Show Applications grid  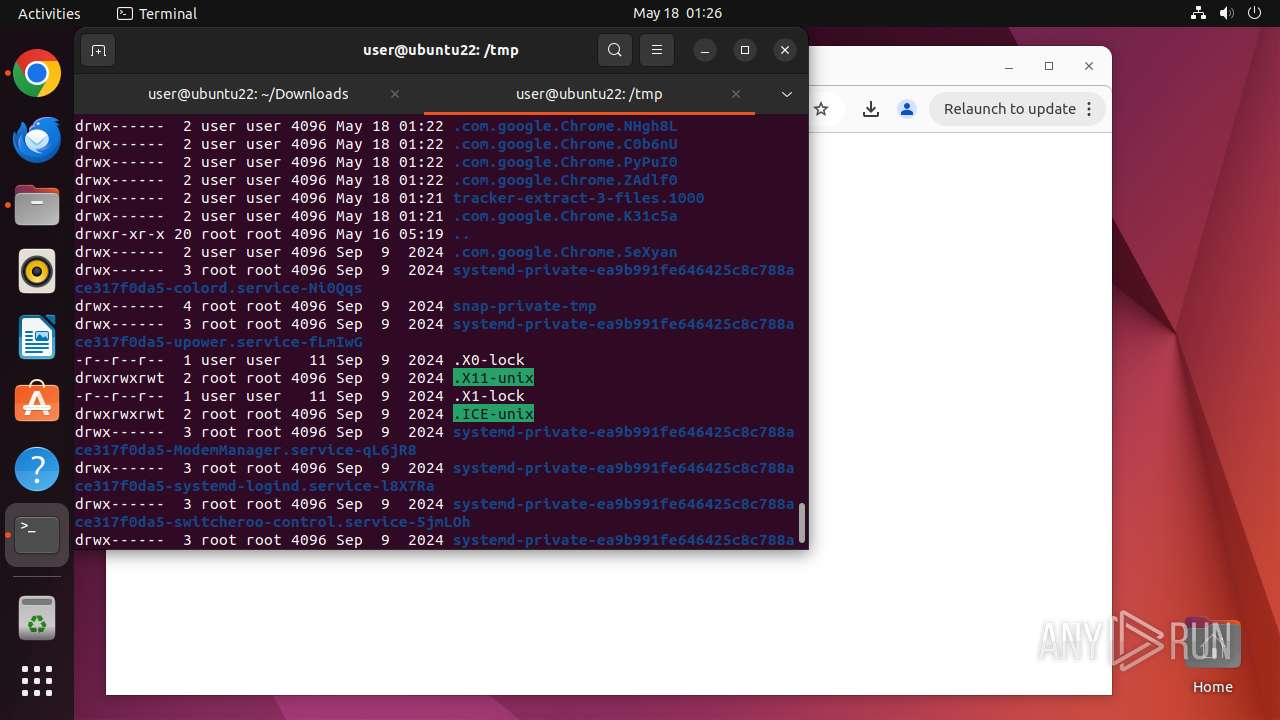[x=37, y=681]
